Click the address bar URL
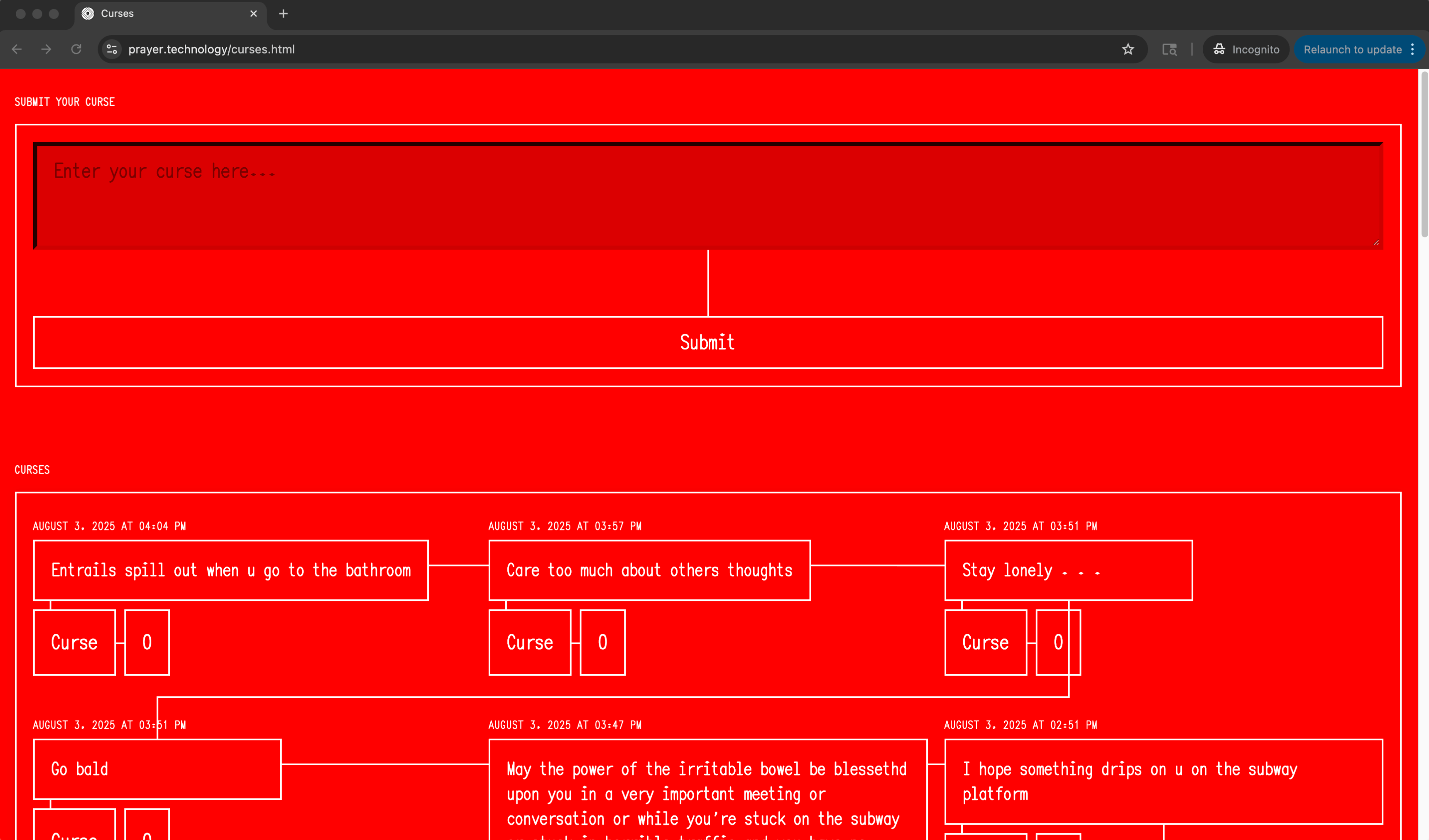The width and height of the screenshot is (1429, 840). point(211,49)
